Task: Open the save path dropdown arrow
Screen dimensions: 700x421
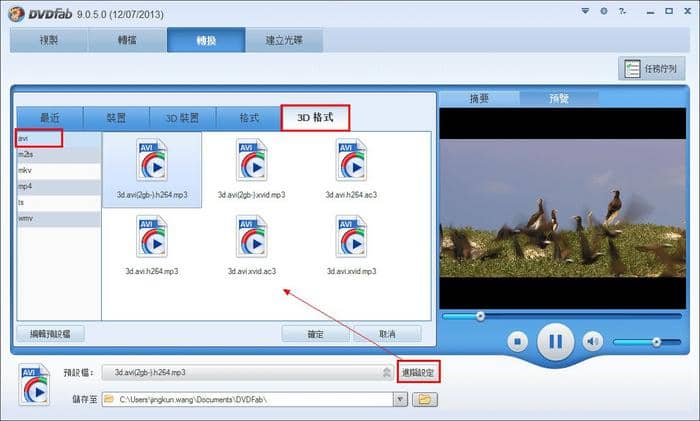Action: tap(400, 399)
